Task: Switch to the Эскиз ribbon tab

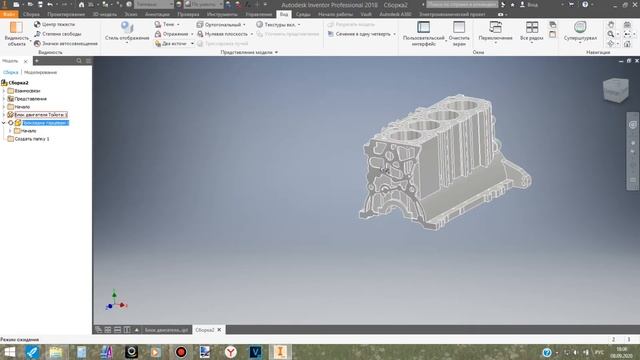Action: pos(131,14)
